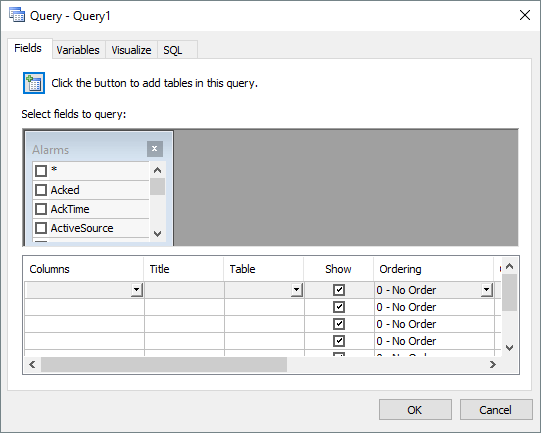This screenshot has width=541, height=433.
Task: Click Alarms list scroll up arrow
Action: pos(157,170)
